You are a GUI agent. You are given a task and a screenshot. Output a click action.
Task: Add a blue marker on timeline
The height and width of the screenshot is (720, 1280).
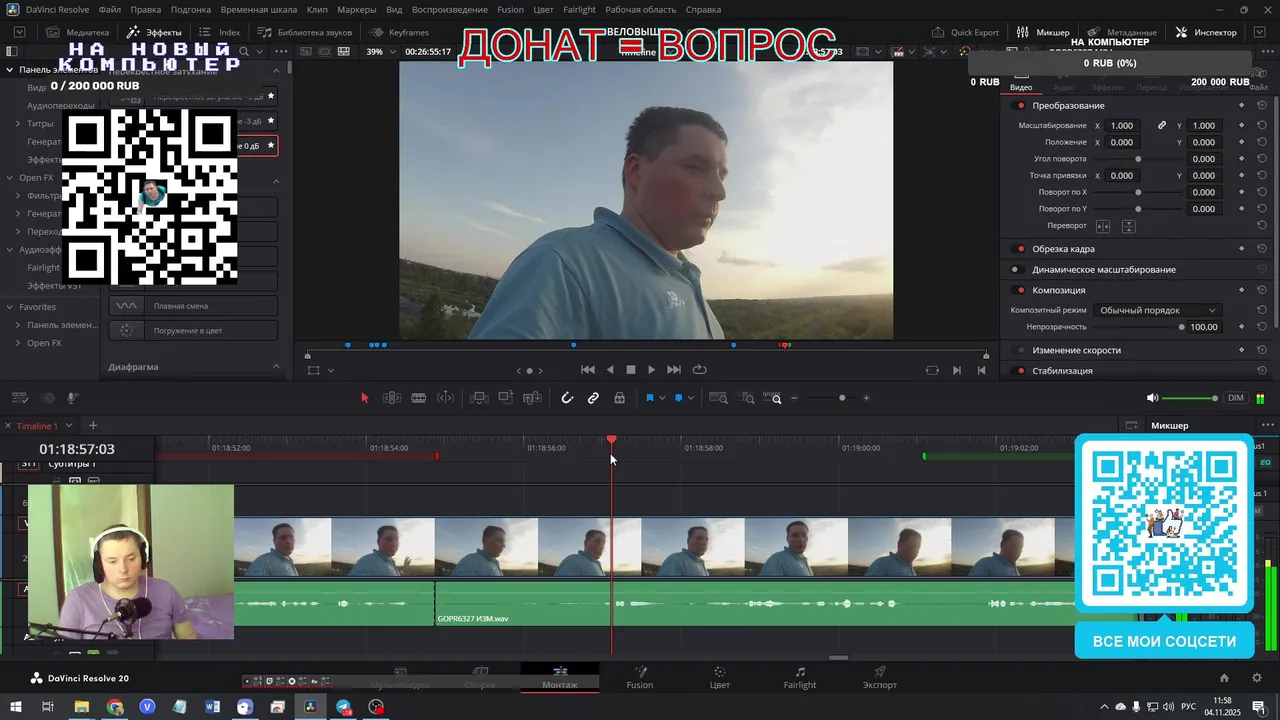[678, 398]
